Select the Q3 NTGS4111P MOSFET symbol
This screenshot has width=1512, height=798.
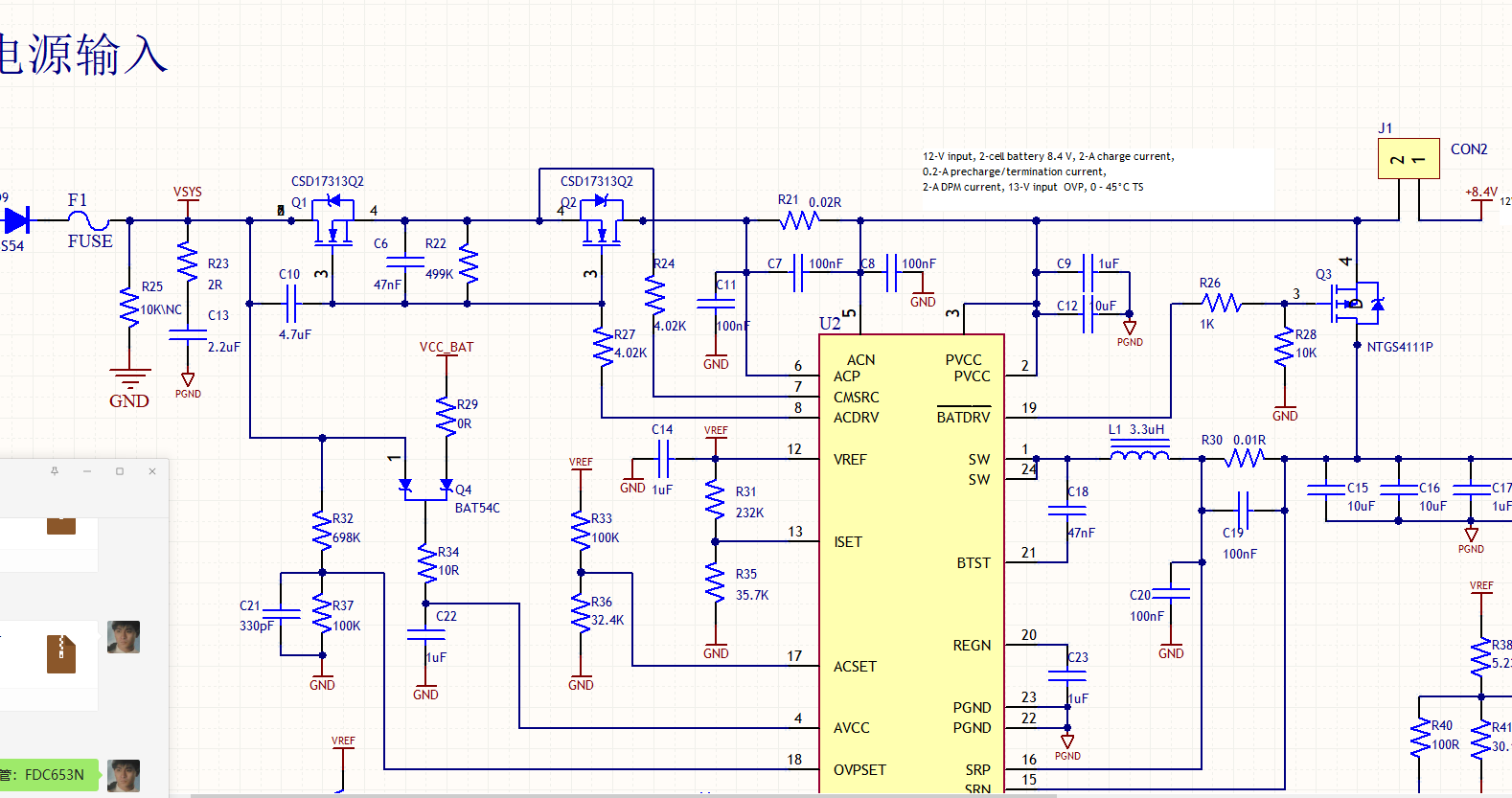pos(1357,303)
